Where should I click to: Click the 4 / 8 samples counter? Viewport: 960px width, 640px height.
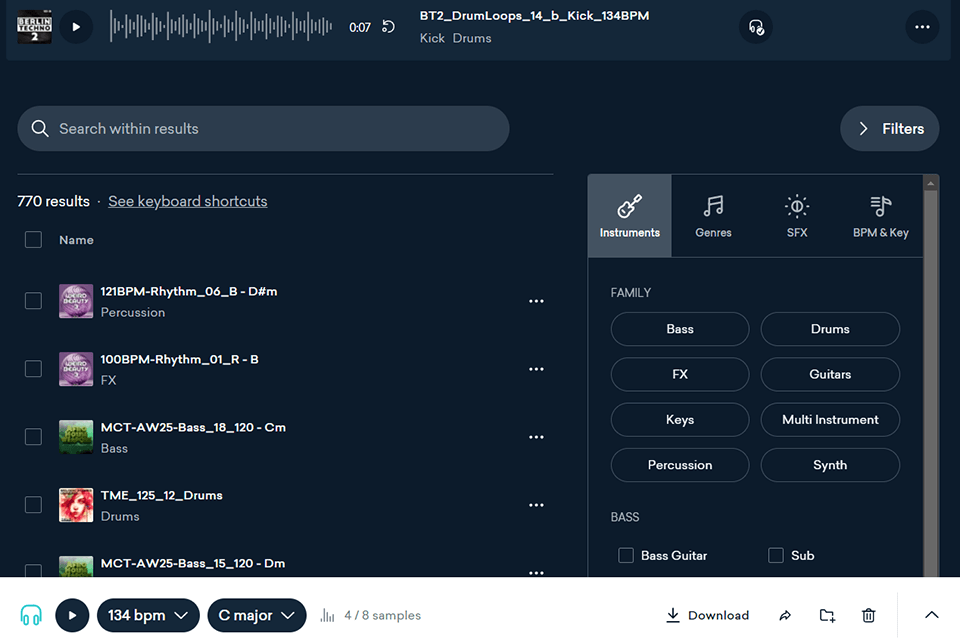(x=383, y=615)
